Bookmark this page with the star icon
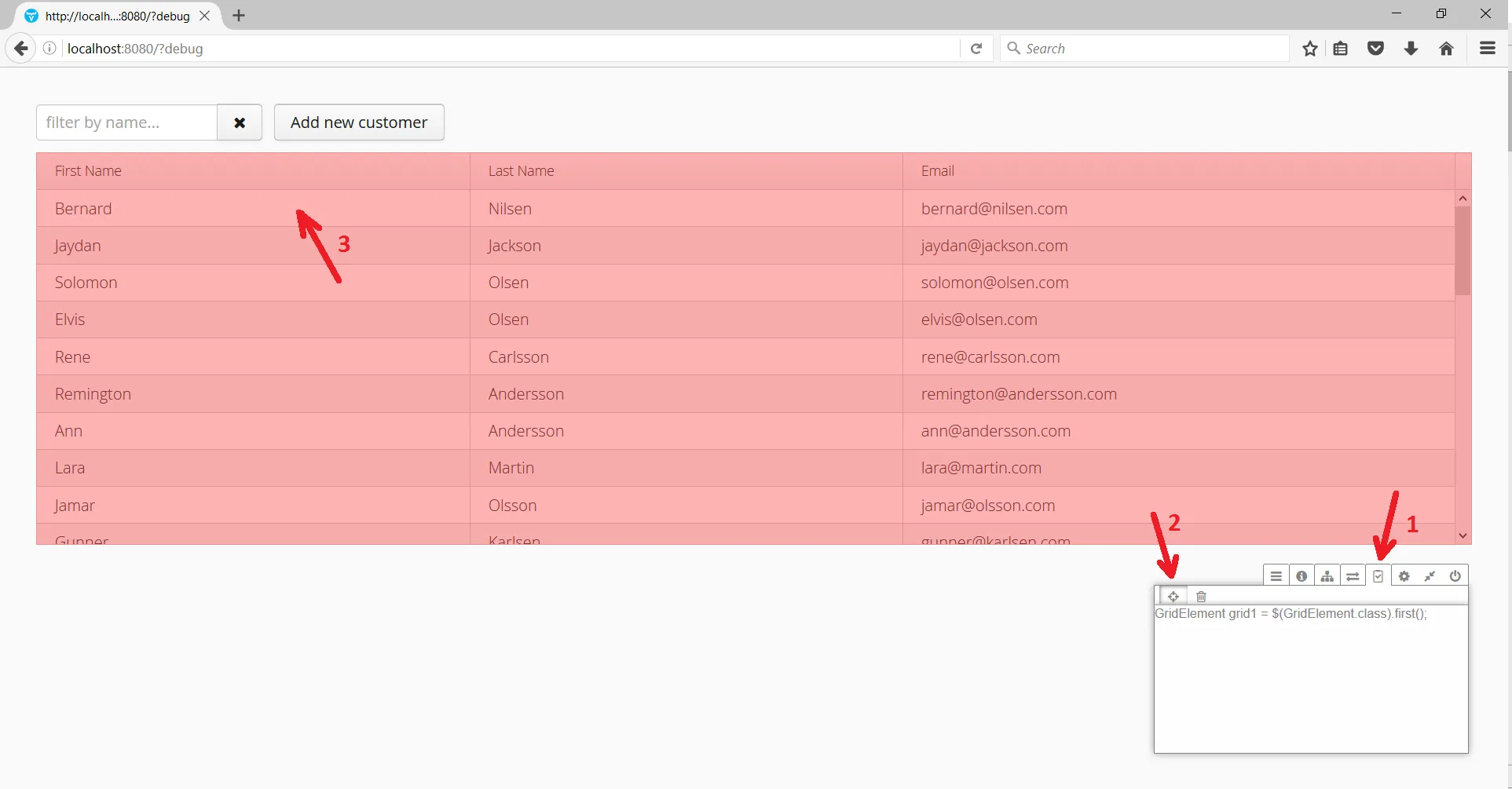Image resolution: width=1512 pixels, height=789 pixels. tap(1309, 48)
